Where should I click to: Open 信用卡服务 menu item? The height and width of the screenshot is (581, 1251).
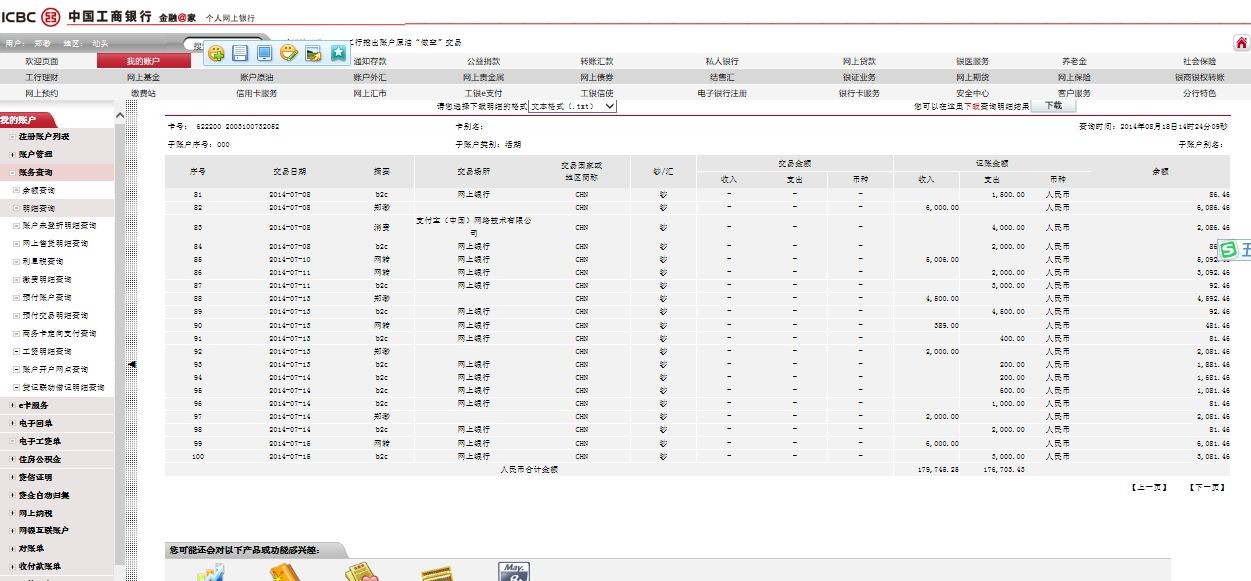(x=256, y=93)
